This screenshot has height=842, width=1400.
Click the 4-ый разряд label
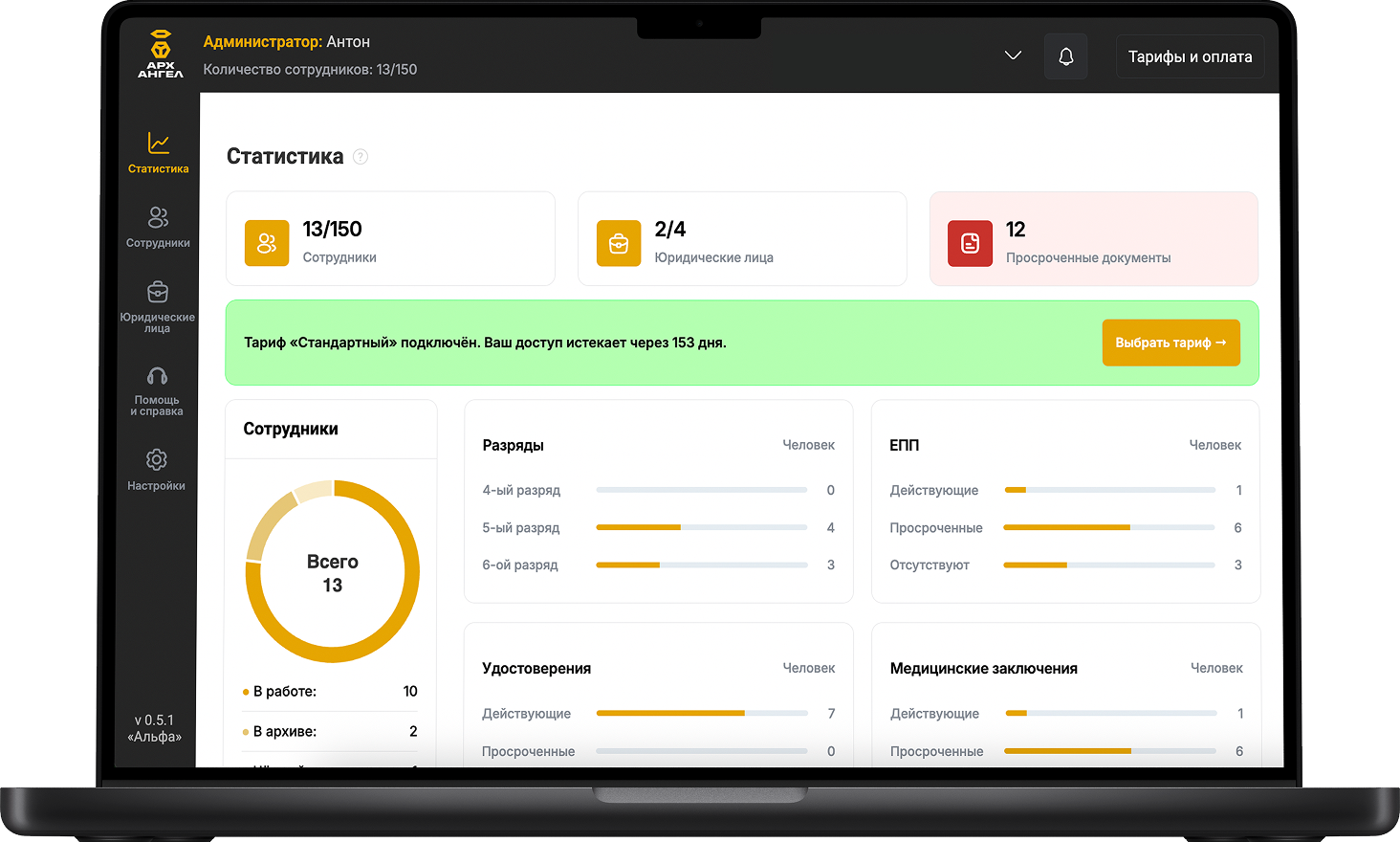click(521, 490)
